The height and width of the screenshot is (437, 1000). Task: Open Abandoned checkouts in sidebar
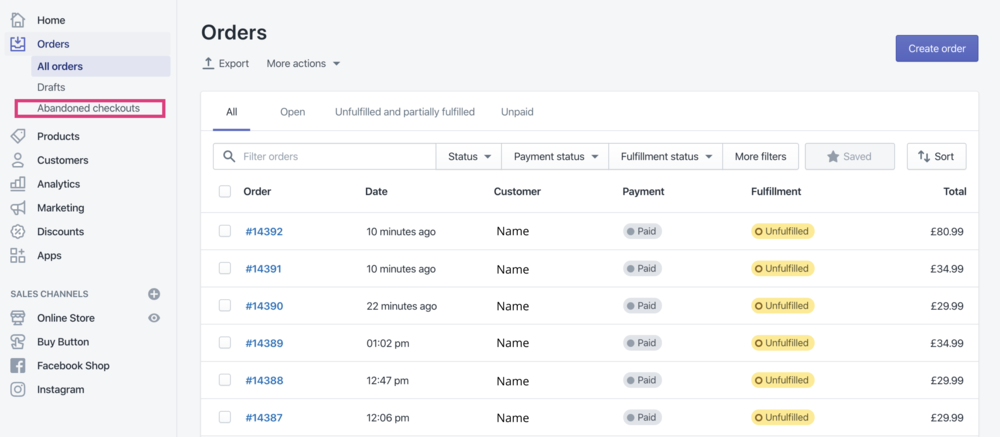coord(88,108)
